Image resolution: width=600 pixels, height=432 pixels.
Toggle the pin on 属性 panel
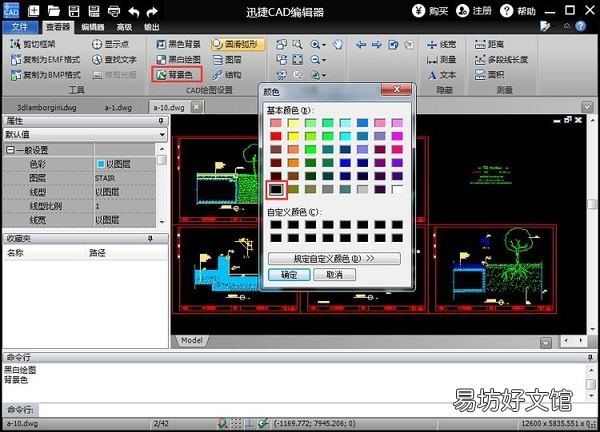(161, 121)
